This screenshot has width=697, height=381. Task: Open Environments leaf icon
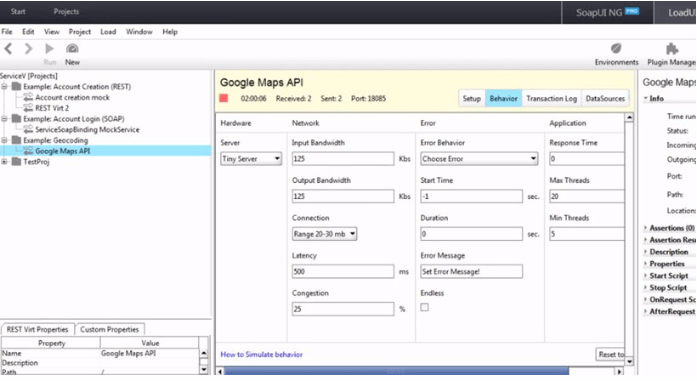coord(616,48)
